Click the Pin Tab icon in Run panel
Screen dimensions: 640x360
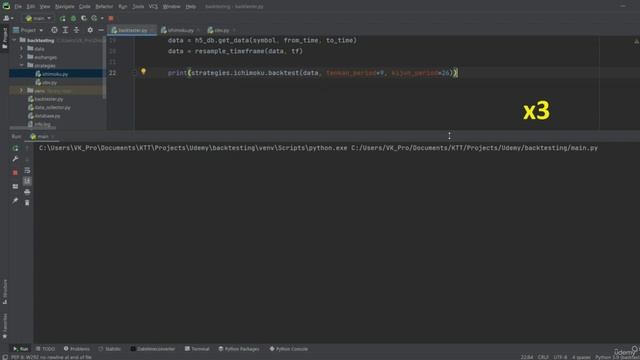point(15,201)
